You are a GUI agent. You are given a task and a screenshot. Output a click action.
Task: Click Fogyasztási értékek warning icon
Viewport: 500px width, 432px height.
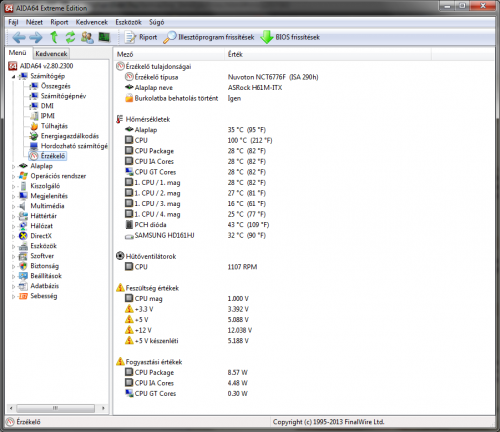(120, 362)
